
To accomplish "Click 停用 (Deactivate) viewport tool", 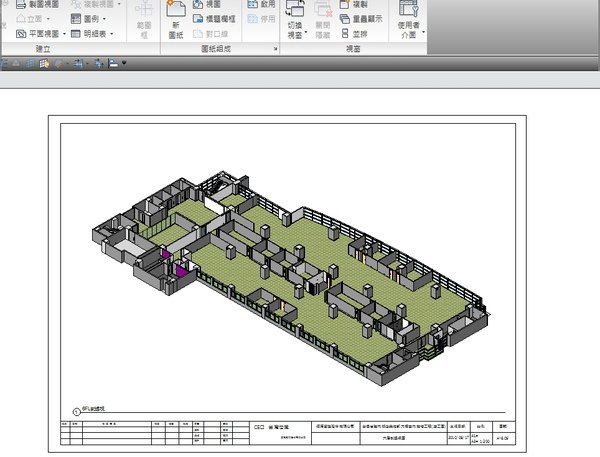I will click(262, 19).
